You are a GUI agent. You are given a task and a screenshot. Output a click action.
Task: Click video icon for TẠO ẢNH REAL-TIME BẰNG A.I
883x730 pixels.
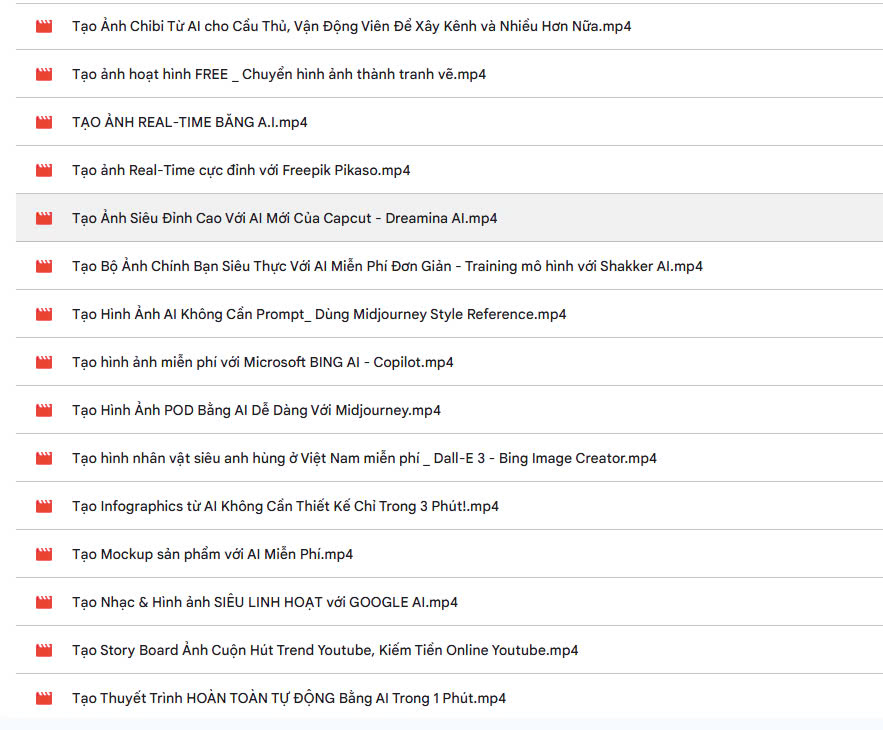[44, 122]
